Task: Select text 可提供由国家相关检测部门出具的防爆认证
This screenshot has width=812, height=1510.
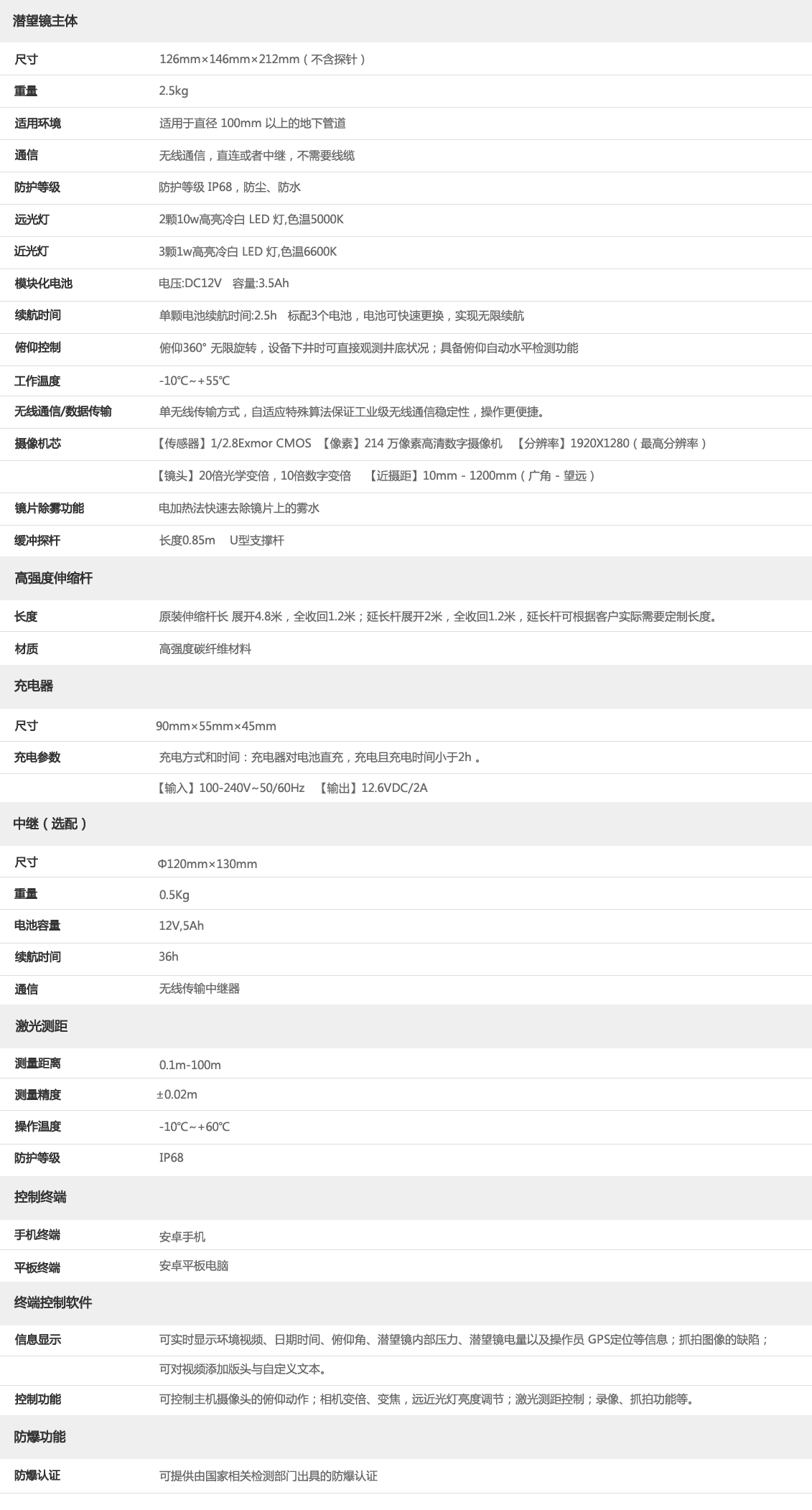Action: coord(269,1476)
